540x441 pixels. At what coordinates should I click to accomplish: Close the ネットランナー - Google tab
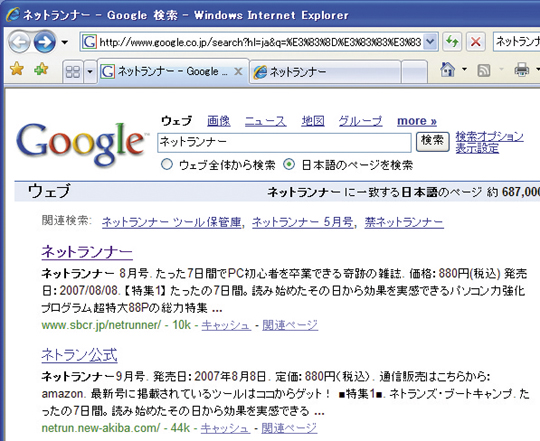pos(238,72)
